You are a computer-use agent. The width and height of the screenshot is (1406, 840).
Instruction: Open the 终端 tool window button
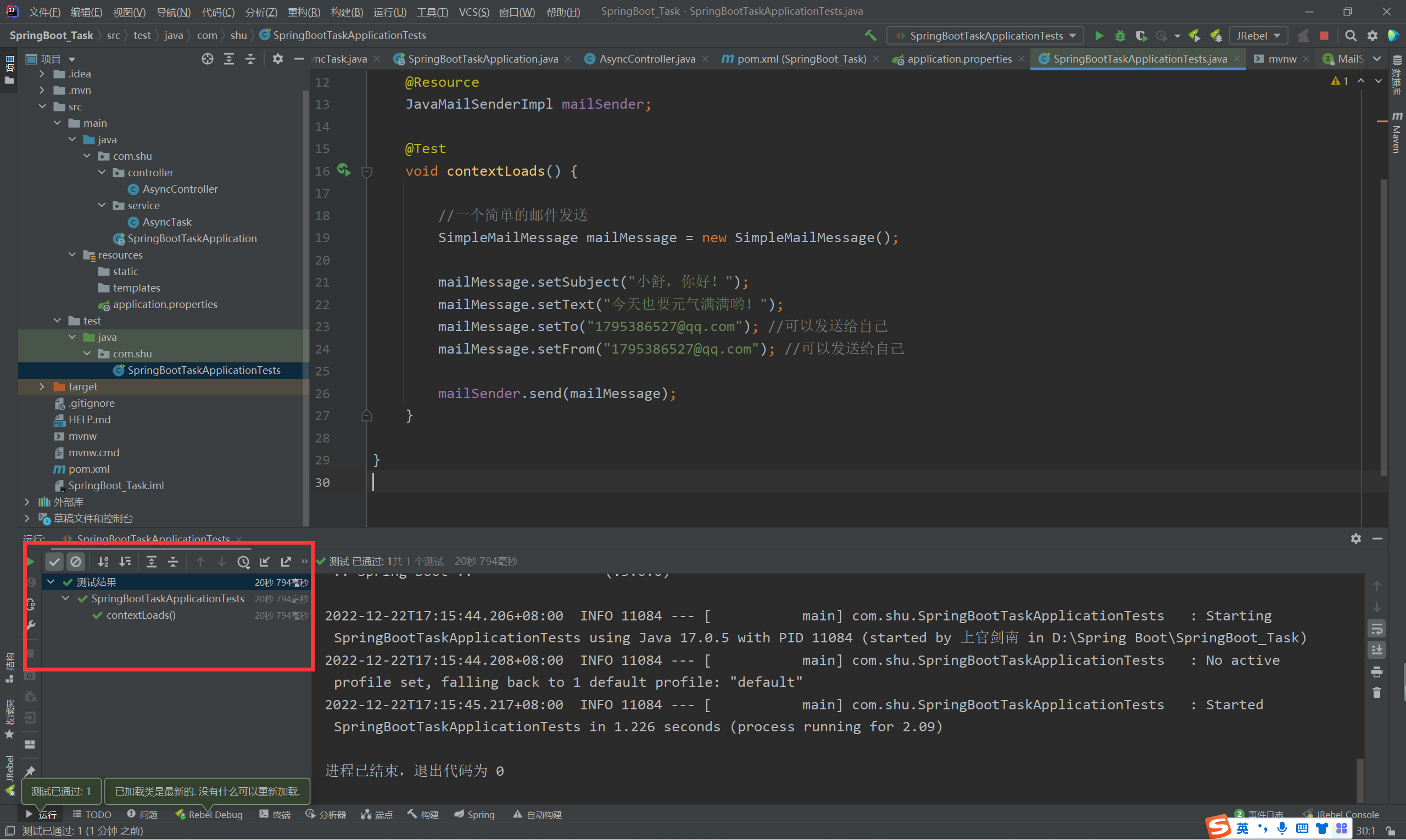tap(275, 815)
